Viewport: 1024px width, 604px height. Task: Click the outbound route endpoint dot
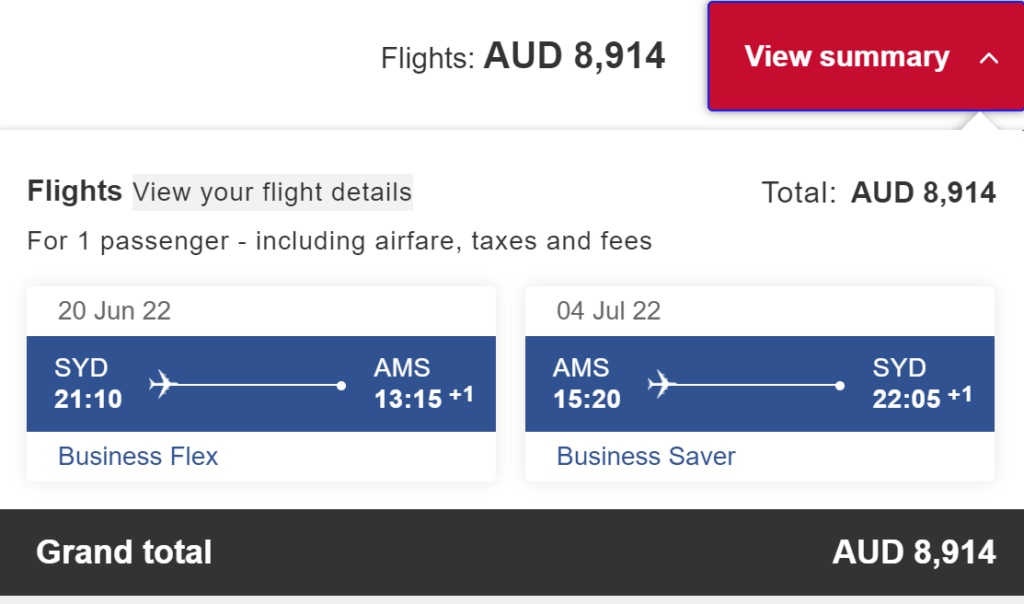tap(341, 386)
